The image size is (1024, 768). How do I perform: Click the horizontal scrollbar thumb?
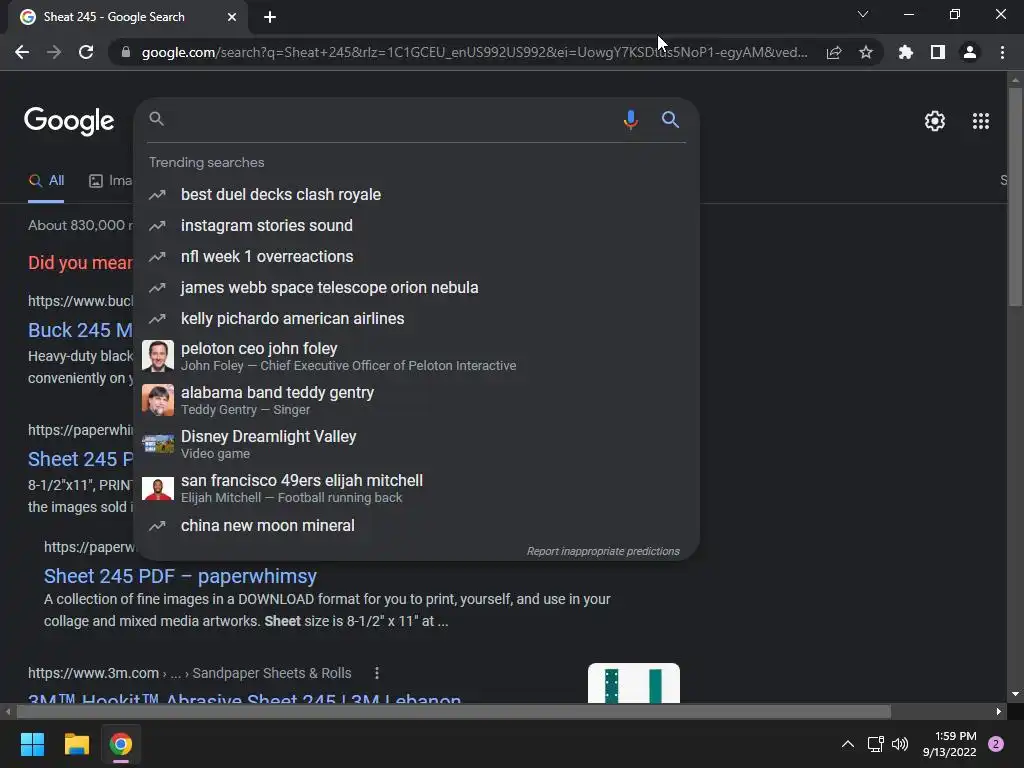point(453,711)
